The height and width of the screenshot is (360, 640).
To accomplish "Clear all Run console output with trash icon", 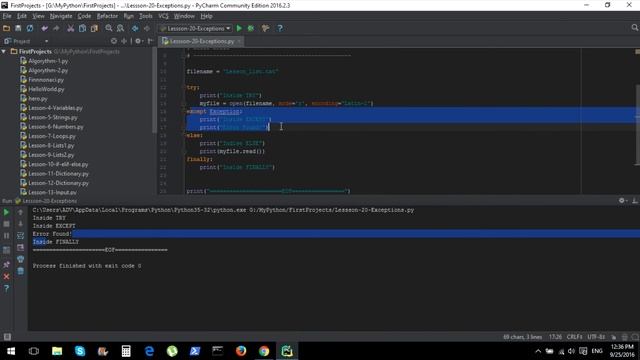I will pyautogui.click(x=20, y=271).
